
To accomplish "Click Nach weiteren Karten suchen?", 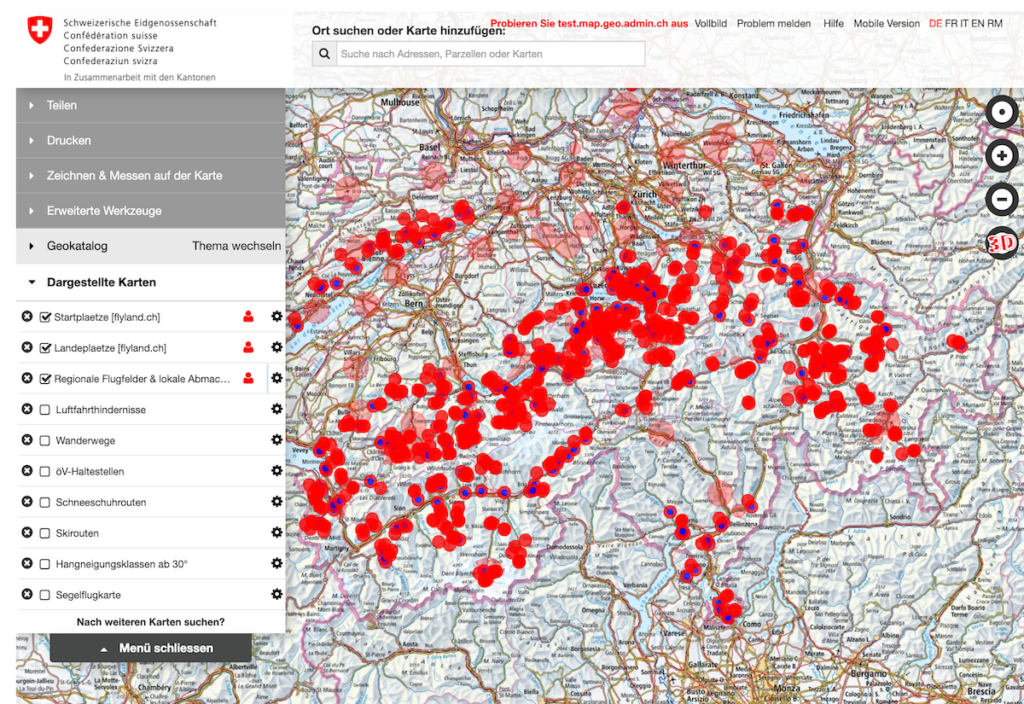I will (x=151, y=622).
